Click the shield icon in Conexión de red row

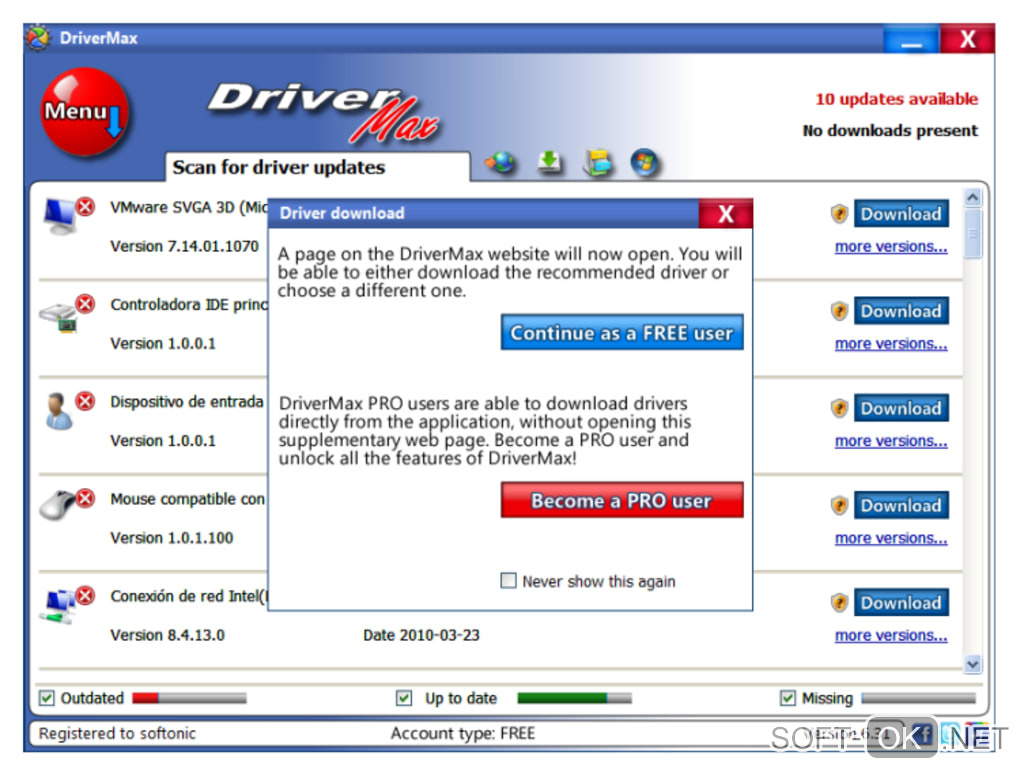839,602
